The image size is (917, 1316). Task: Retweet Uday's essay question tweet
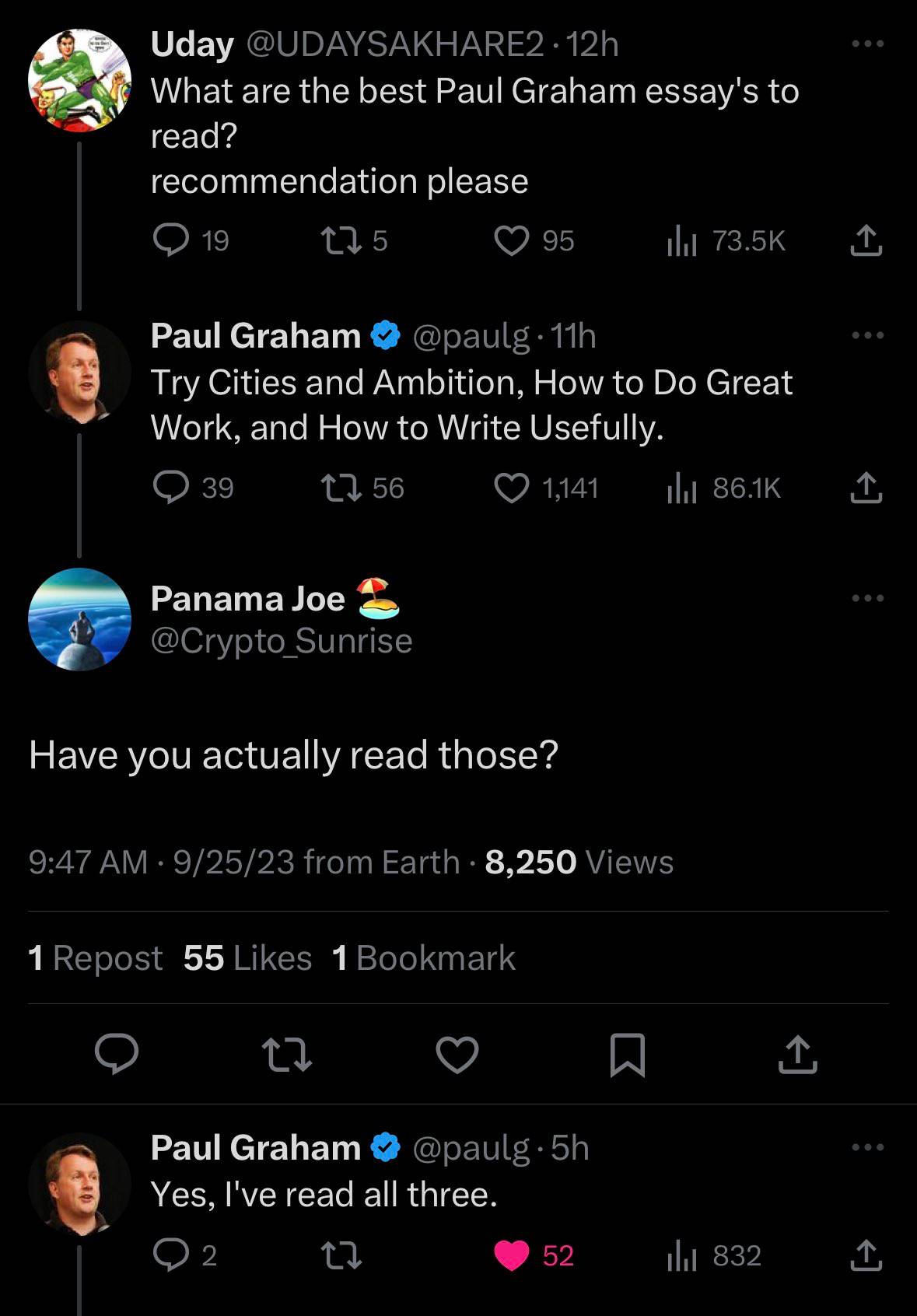click(x=341, y=240)
